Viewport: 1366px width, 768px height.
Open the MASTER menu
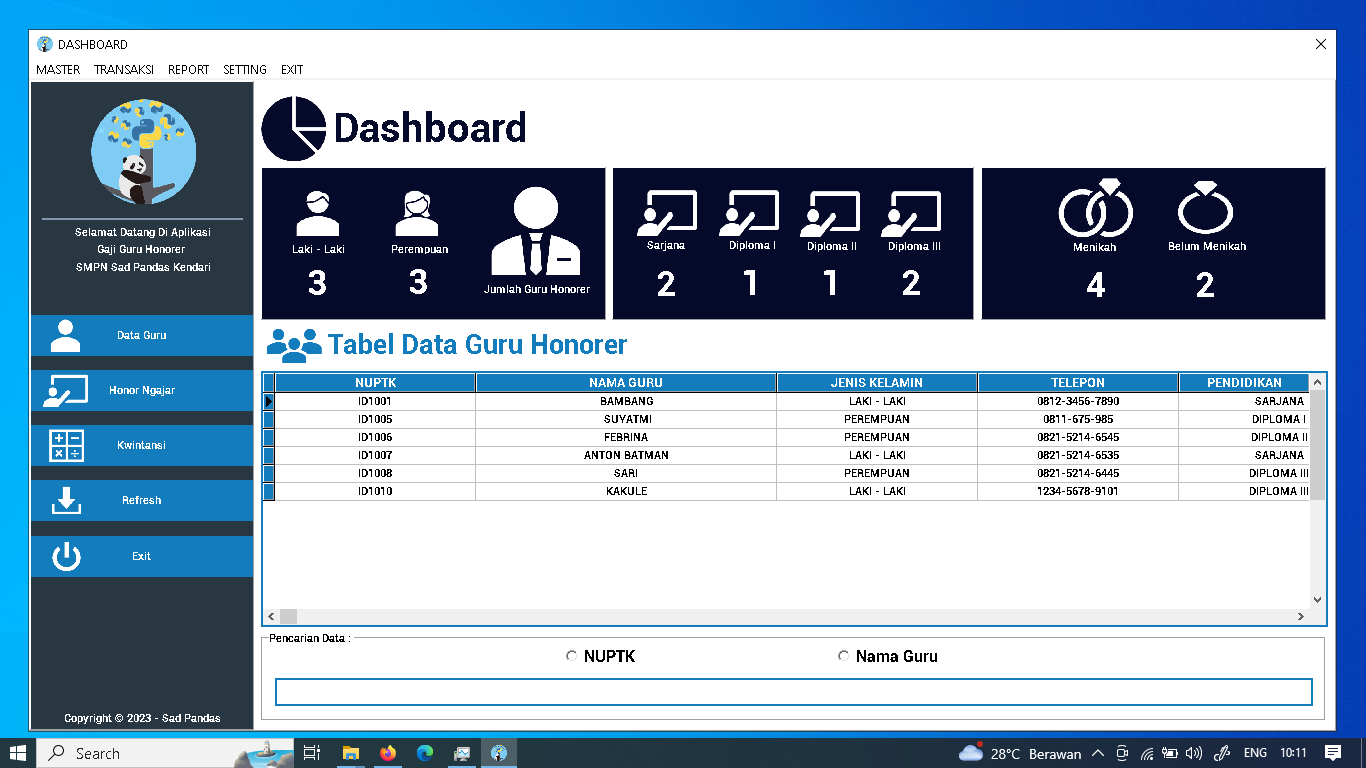point(57,70)
